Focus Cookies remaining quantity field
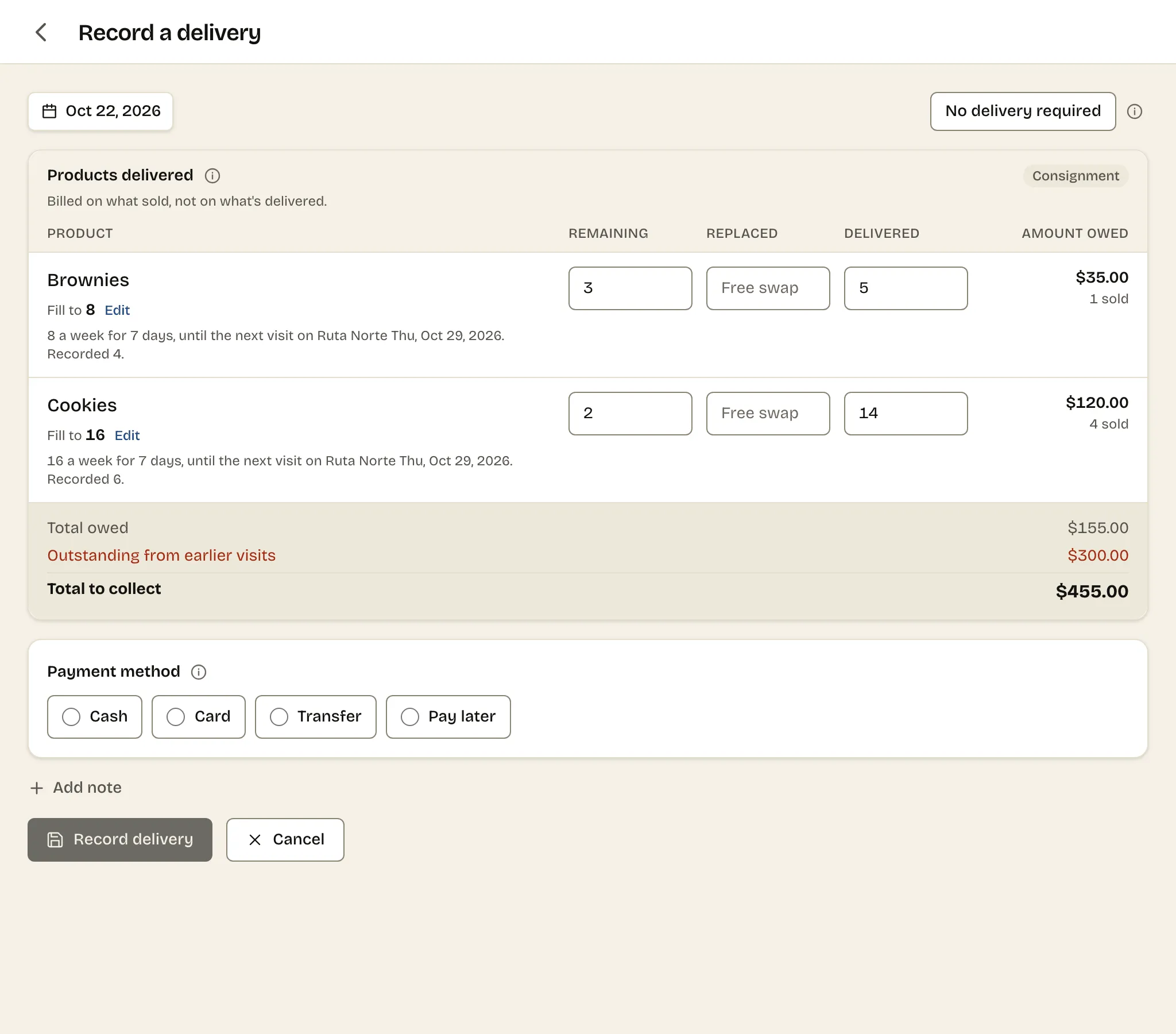The image size is (1176, 1034). [x=630, y=414]
